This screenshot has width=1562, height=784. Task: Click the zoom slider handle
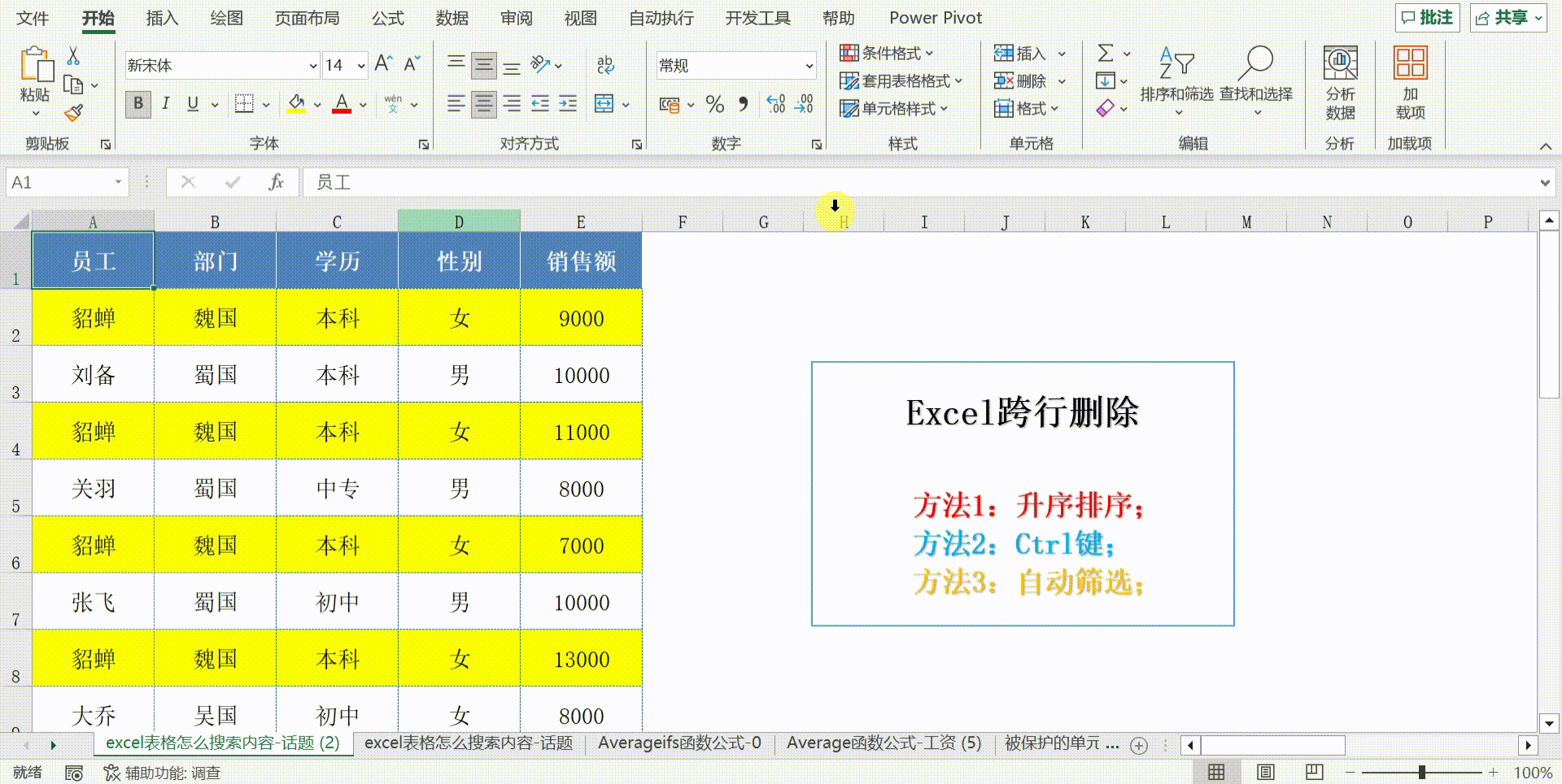(1421, 772)
